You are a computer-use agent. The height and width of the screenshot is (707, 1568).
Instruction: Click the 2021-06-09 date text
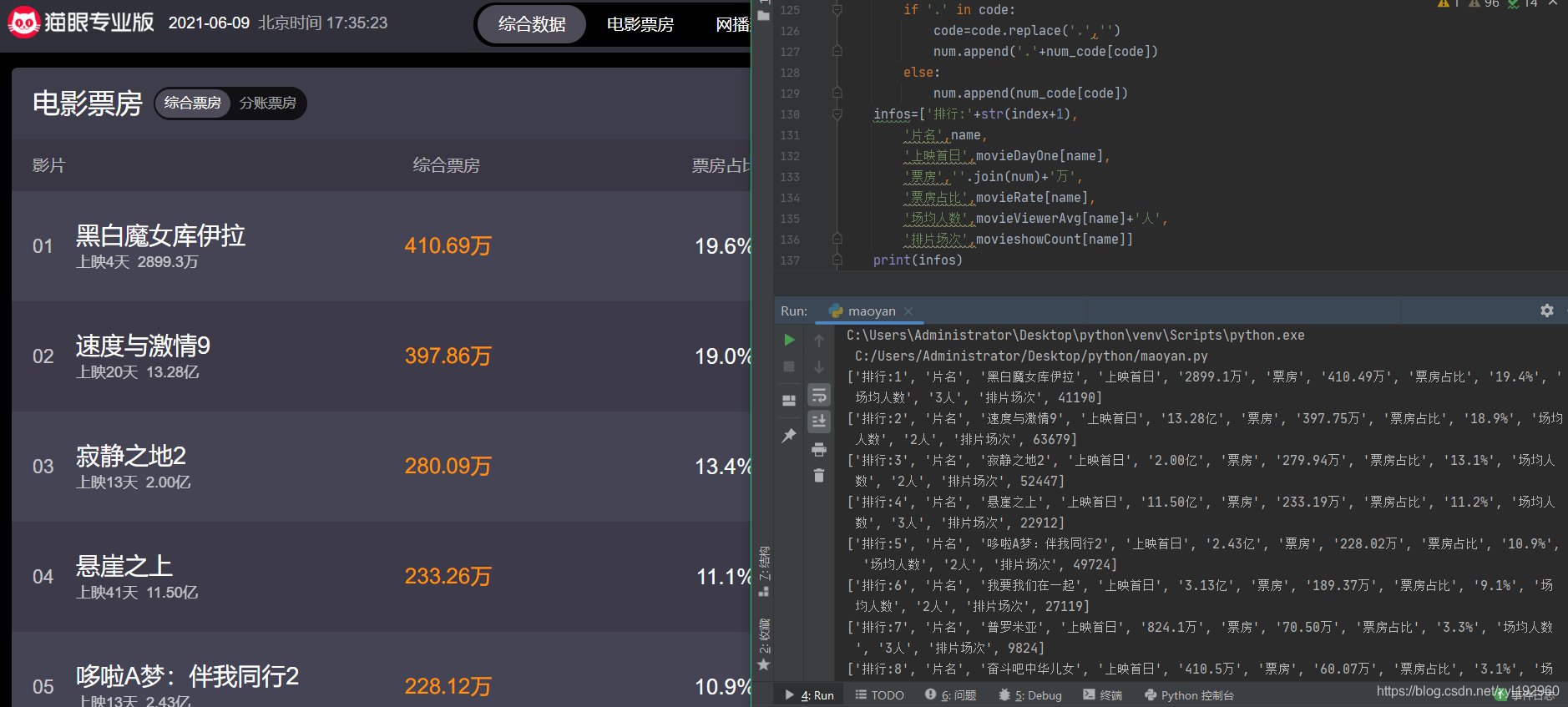[x=209, y=23]
